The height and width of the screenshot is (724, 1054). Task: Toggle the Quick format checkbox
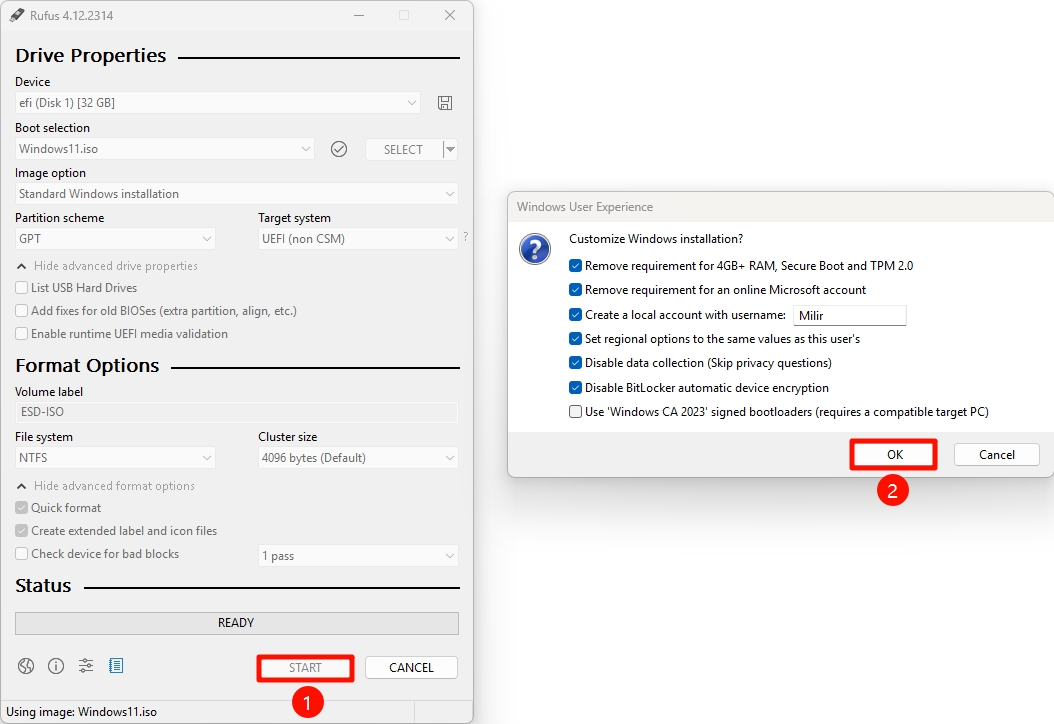(22, 508)
